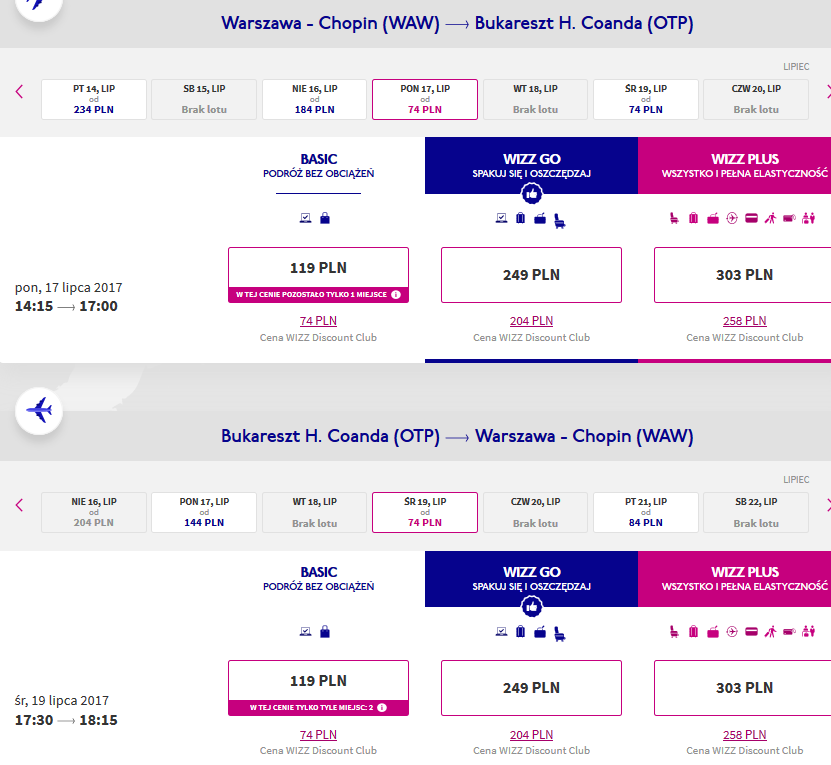Viewport: 831px width, 765px height.
Task: Click outbound flight time 14:15 → 17:00
Action: click(x=66, y=306)
